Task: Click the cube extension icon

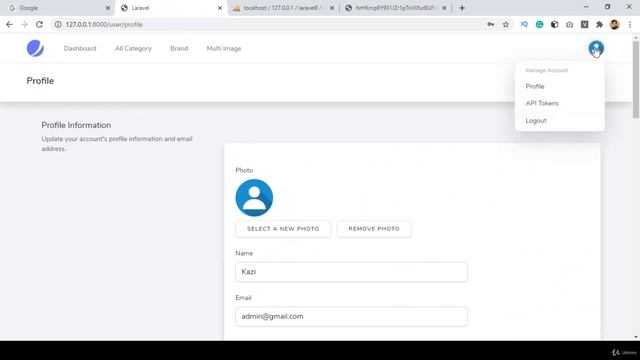Action: pos(554,24)
